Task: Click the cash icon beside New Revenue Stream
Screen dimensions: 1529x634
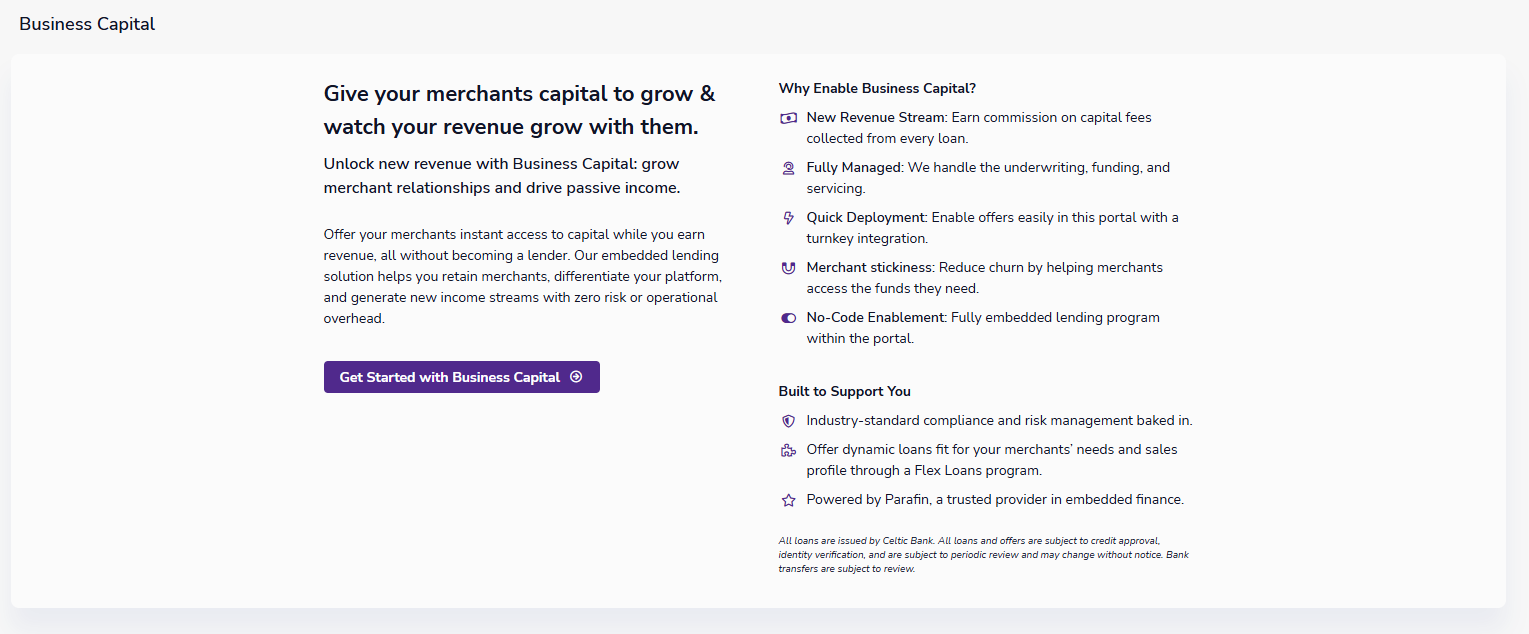Action: [788, 118]
